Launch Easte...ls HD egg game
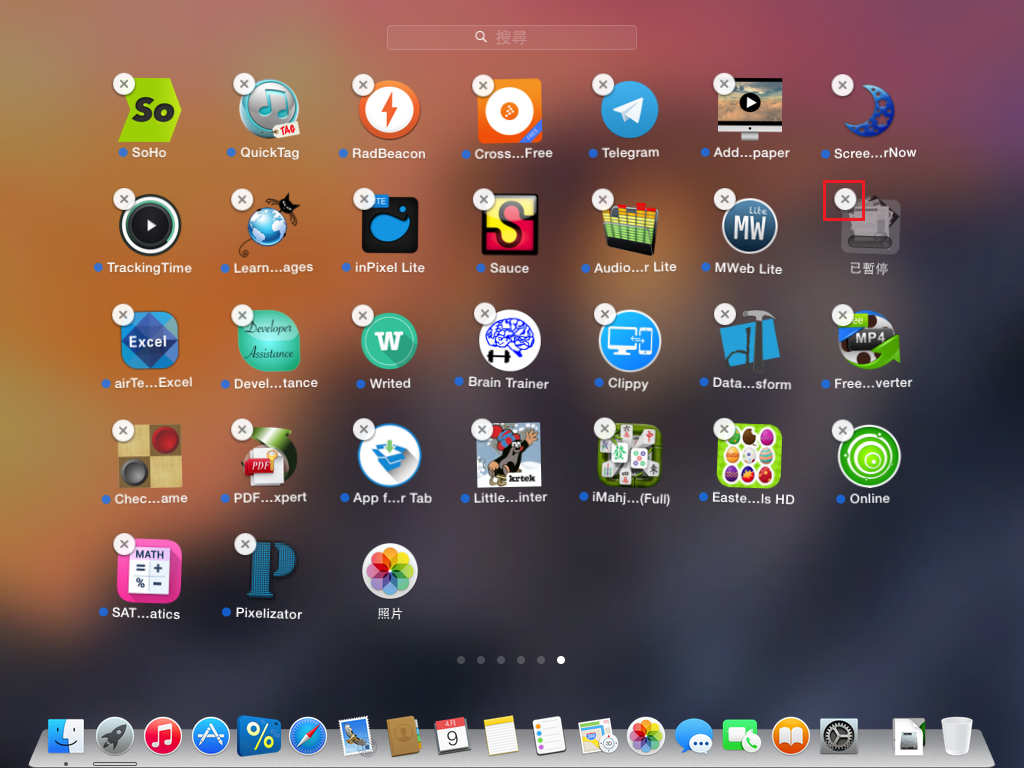Image resolution: width=1024 pixels, height=768 pixels. tap(749, 456)
